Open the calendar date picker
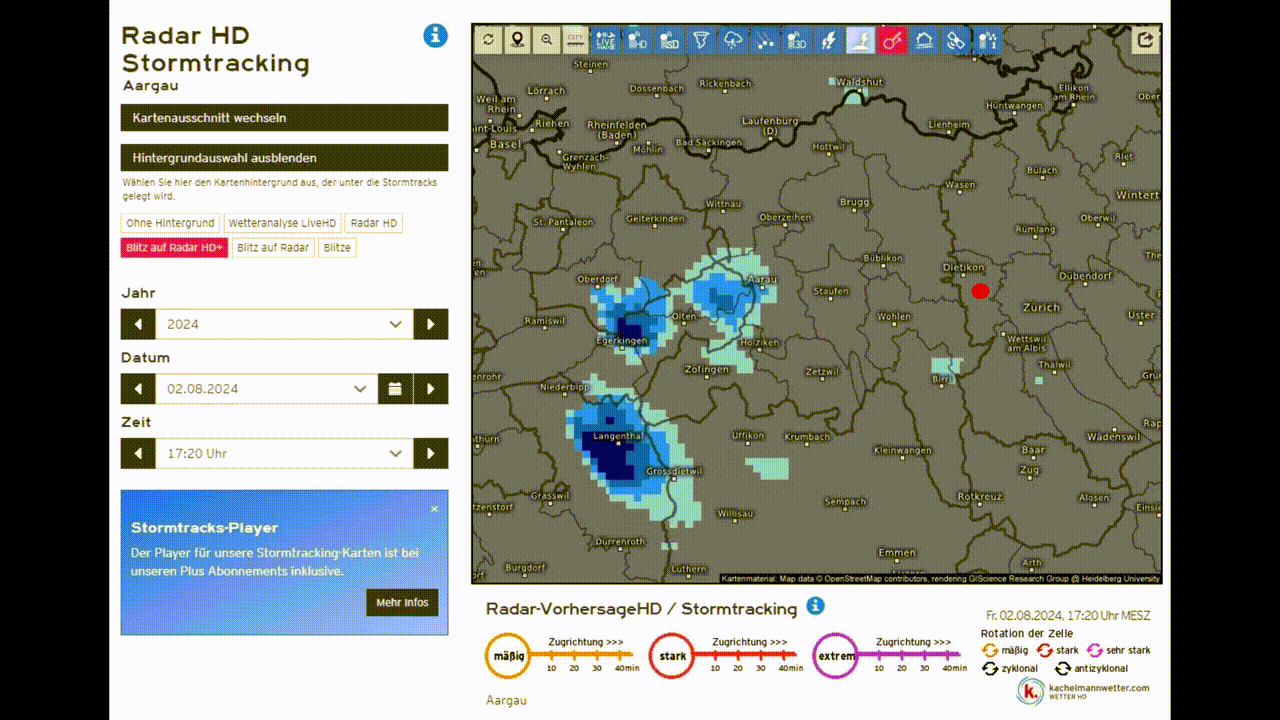Screen dimensions: 1280x720 click(x=395, y=389)
